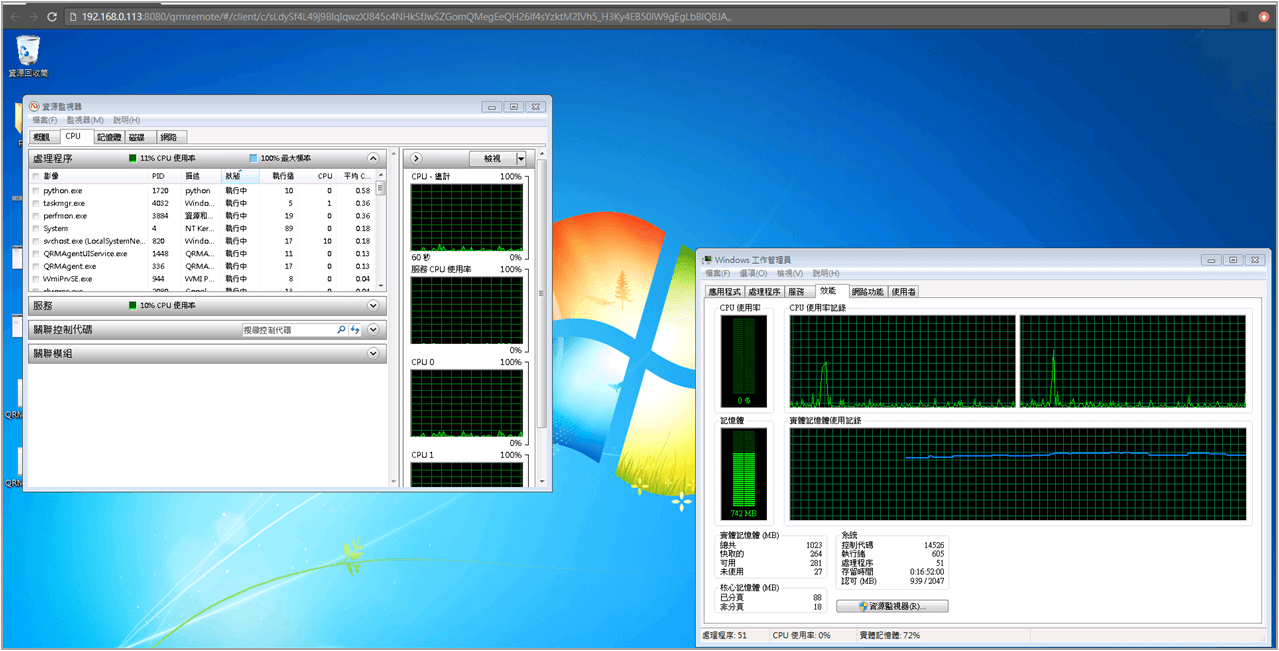
Task: Open 檔案(F) menu in Resource Monitor
Action: point(46,120)
